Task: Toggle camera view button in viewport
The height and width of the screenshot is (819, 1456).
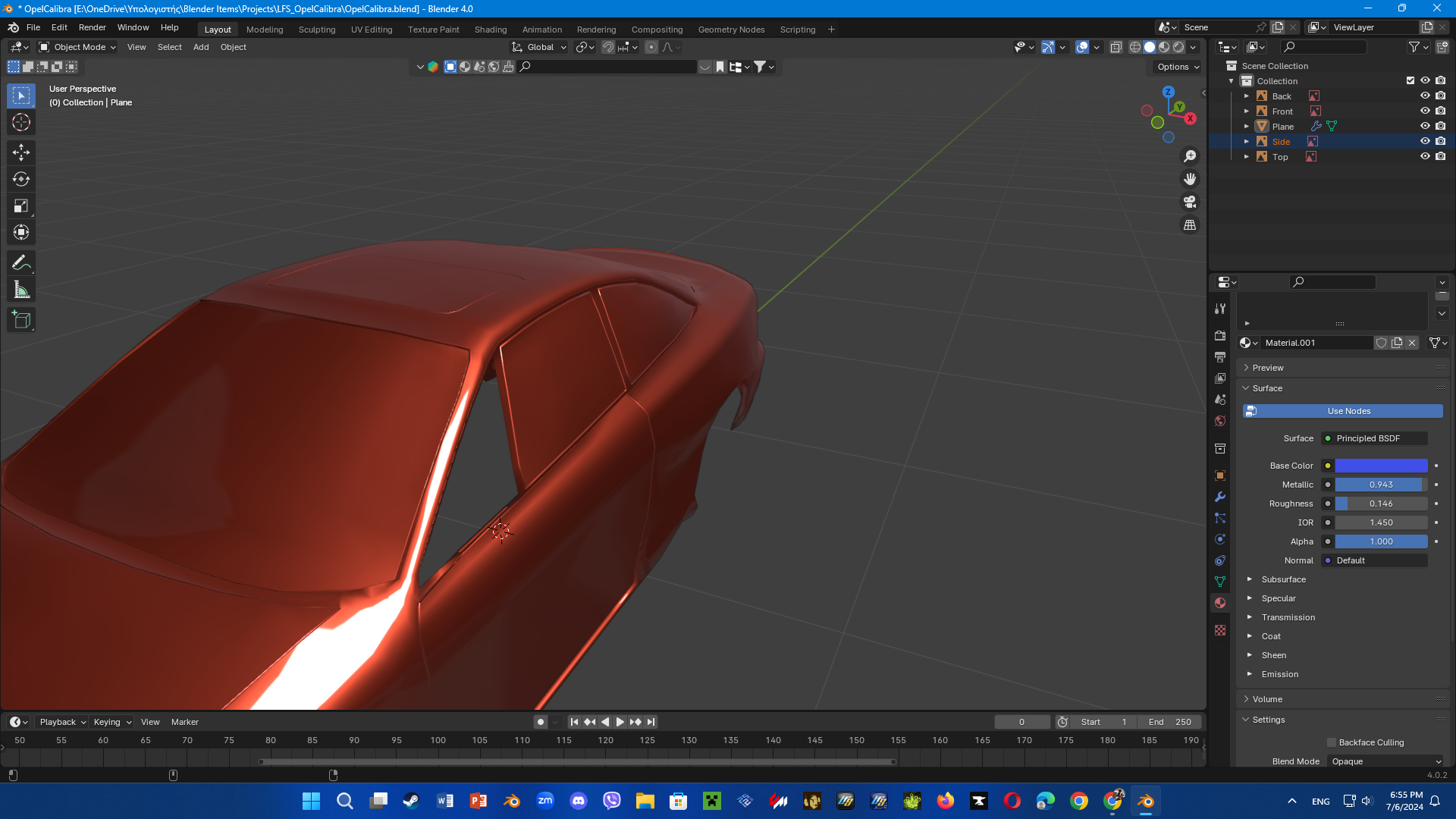Action: 1190,202
